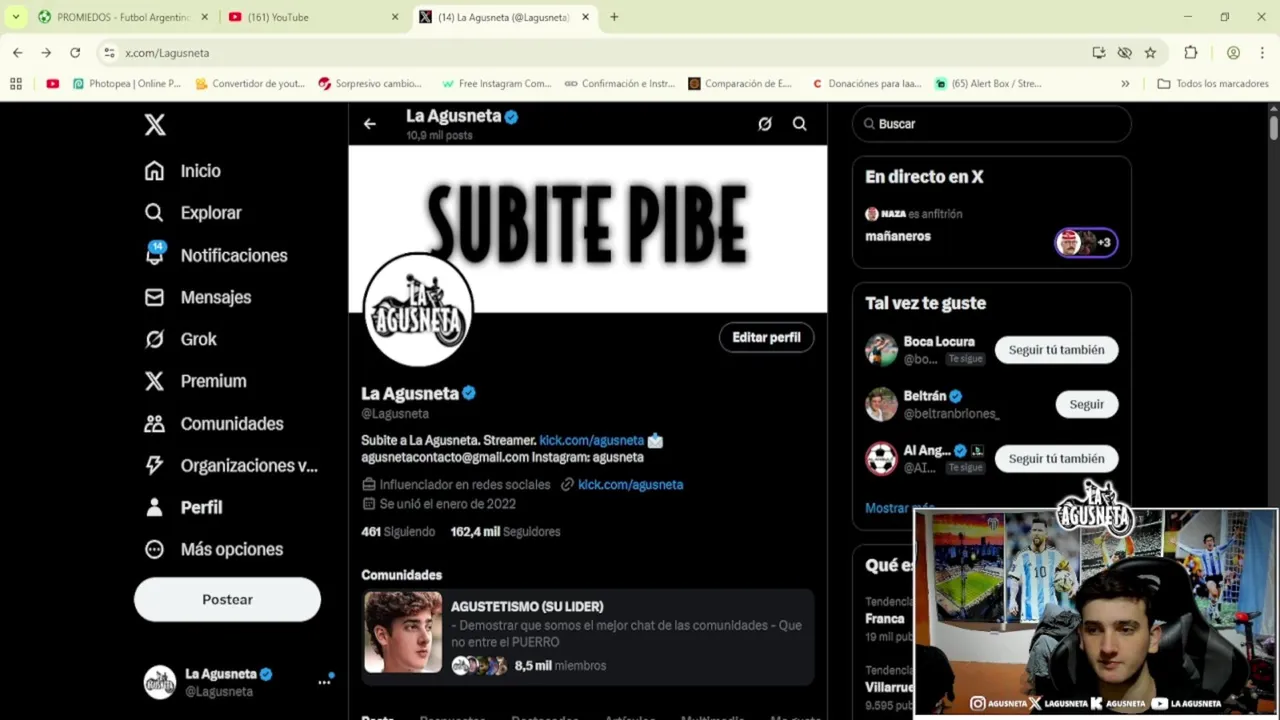
Task: Open Donaciones para laa... bookmark
Action: pyautogui.click(x=867, y=84)
